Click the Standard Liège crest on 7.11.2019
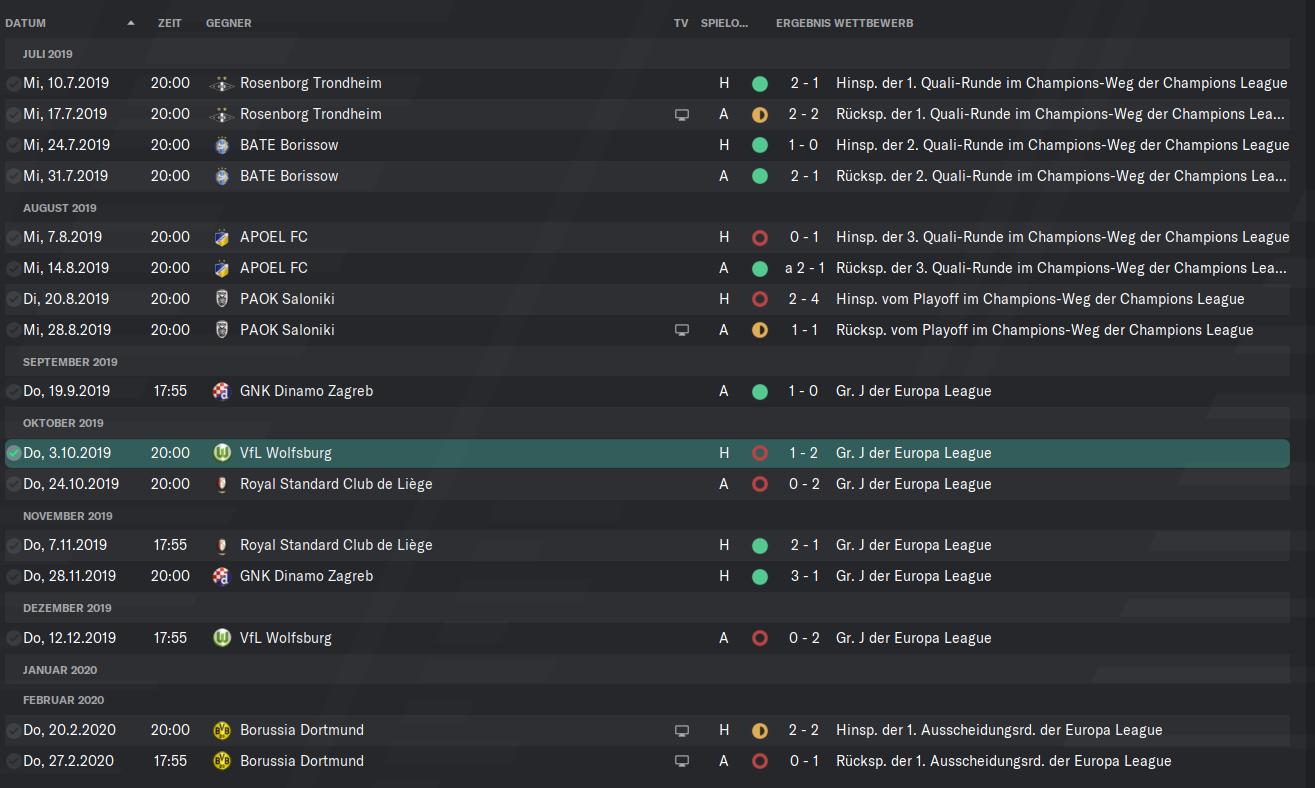The width and height of the screenshot is (1315, 788). click(x=222, y=545)
